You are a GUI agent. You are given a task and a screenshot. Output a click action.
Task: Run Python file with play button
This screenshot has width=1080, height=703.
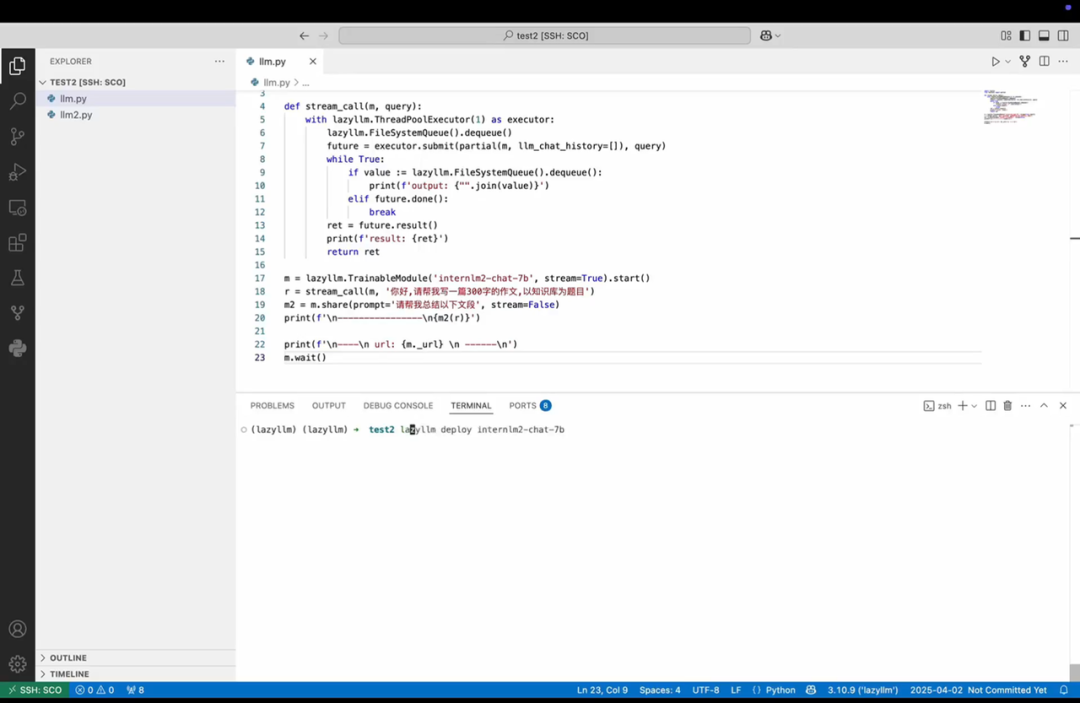[x=995, y=61]
